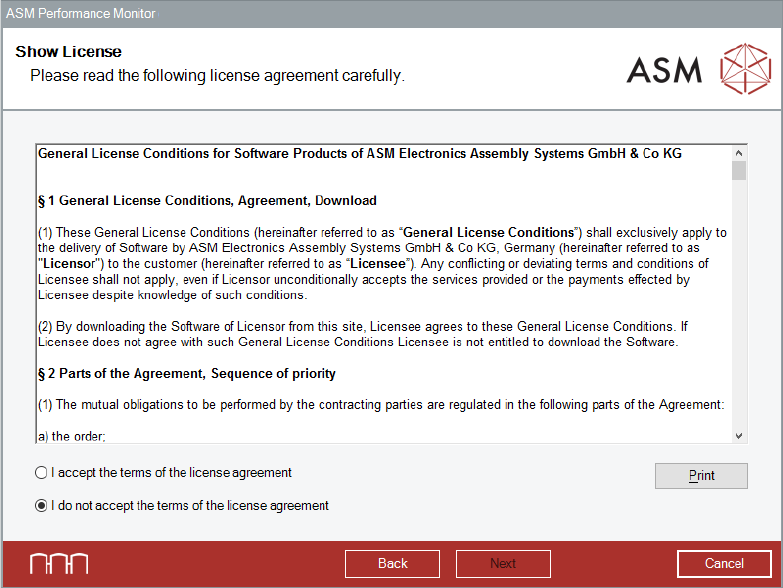
Task: Click the license scrollbar thumb
Action: point(739,171)
